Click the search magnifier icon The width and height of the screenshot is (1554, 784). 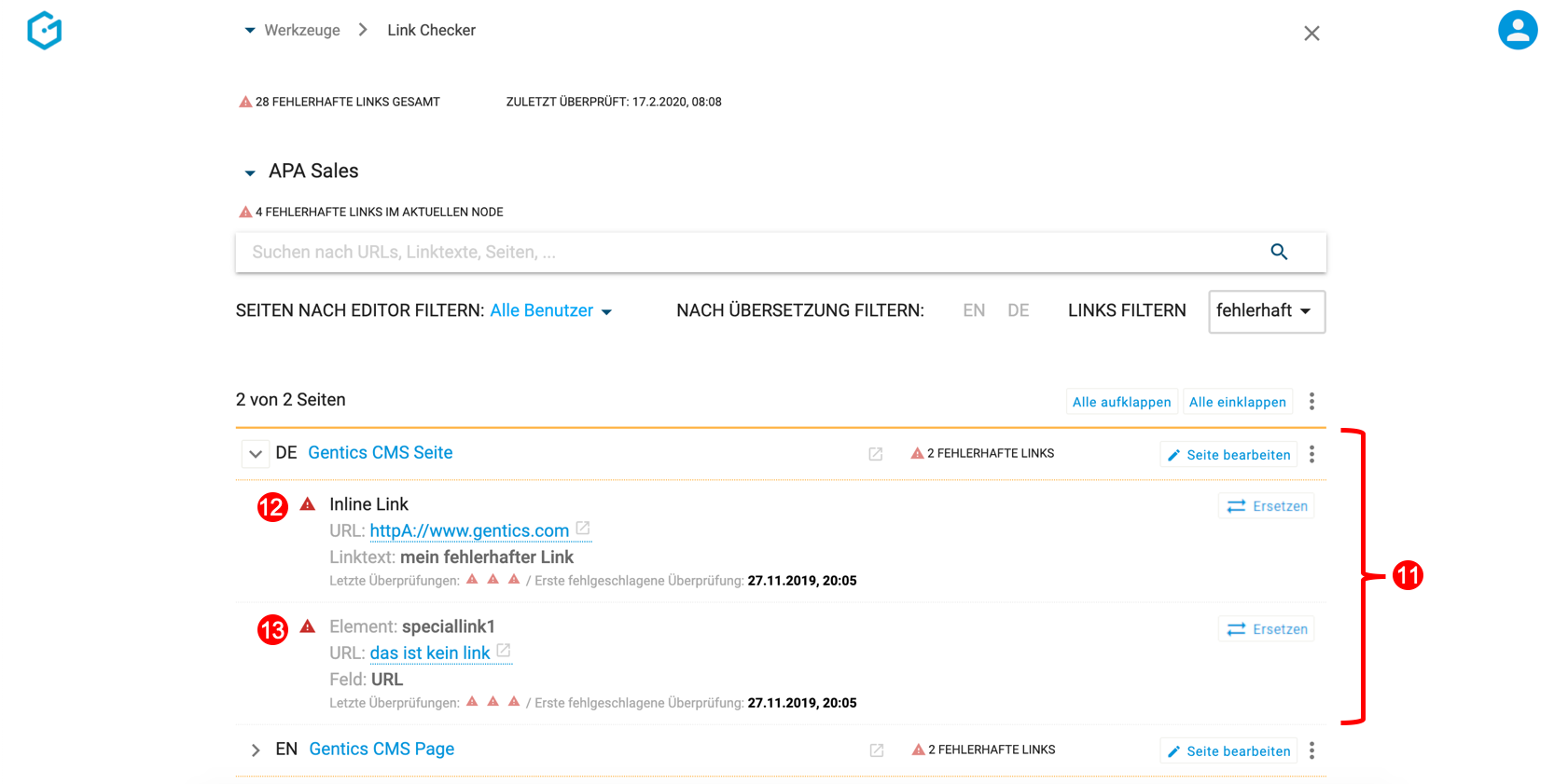1279,252
